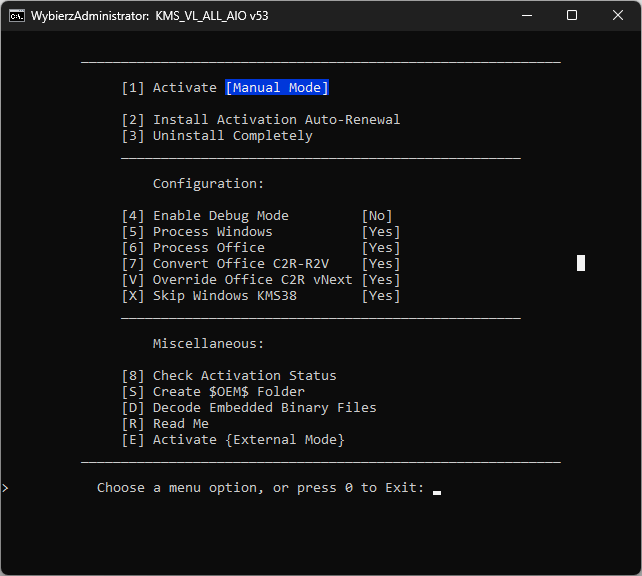Click the white selection block on the right
Screen dimensions: 642x576
(581, 263)
